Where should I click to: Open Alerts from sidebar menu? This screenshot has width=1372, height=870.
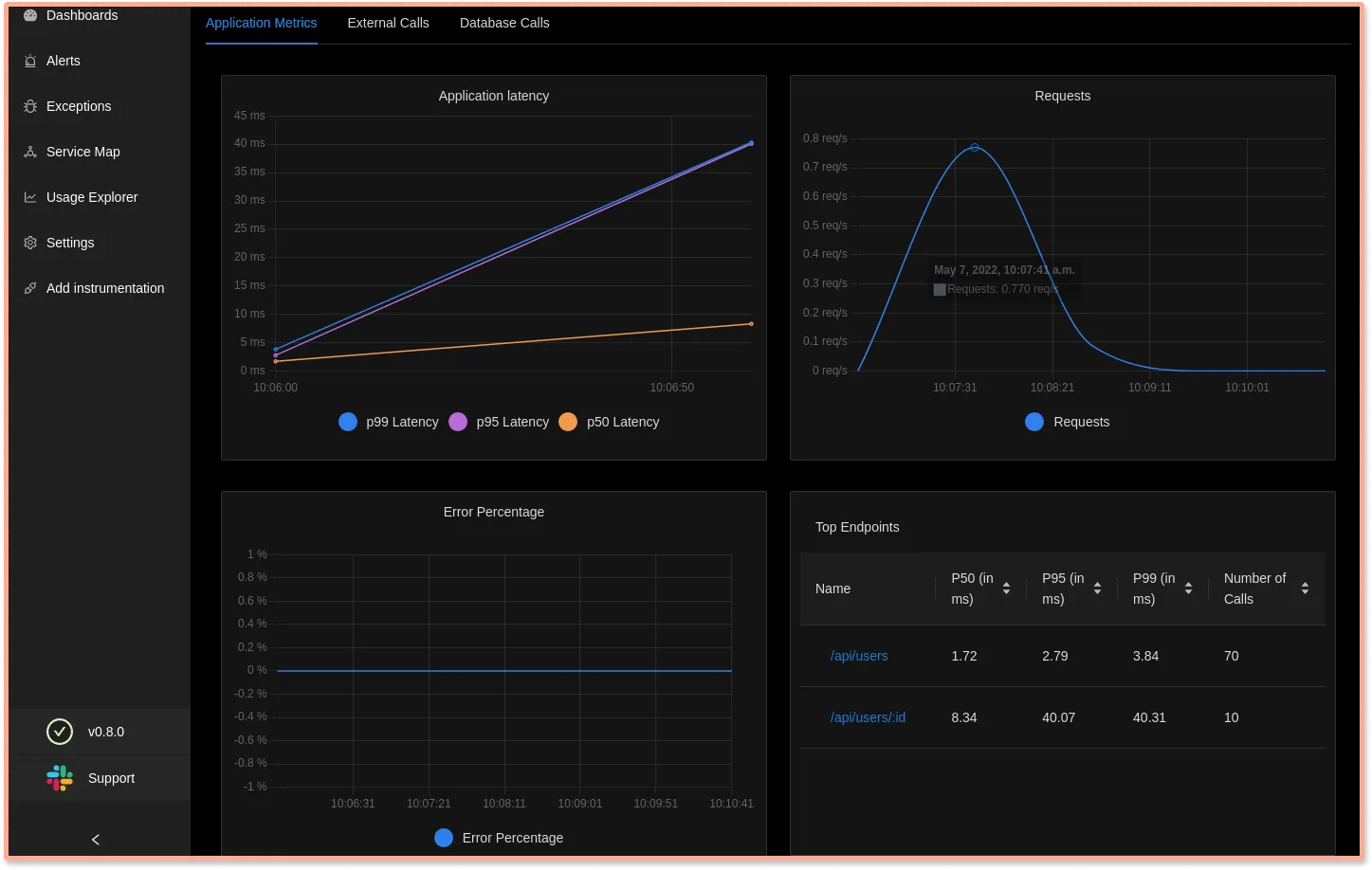(64, 61)
